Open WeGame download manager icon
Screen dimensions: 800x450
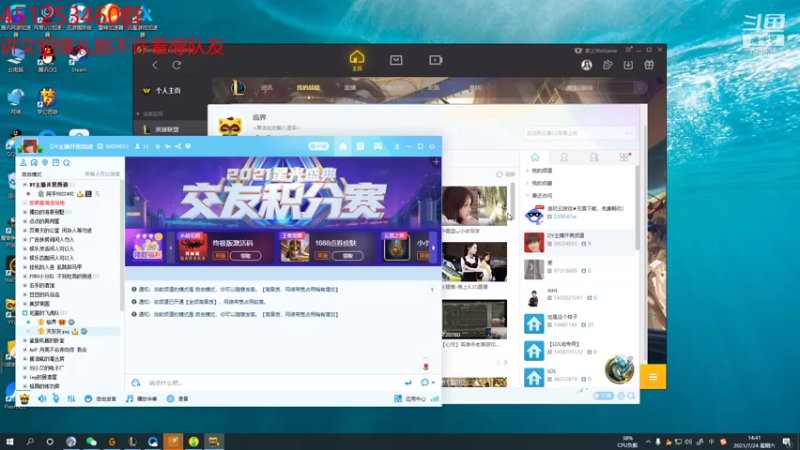pyautogui.click(x=628, y=65)
